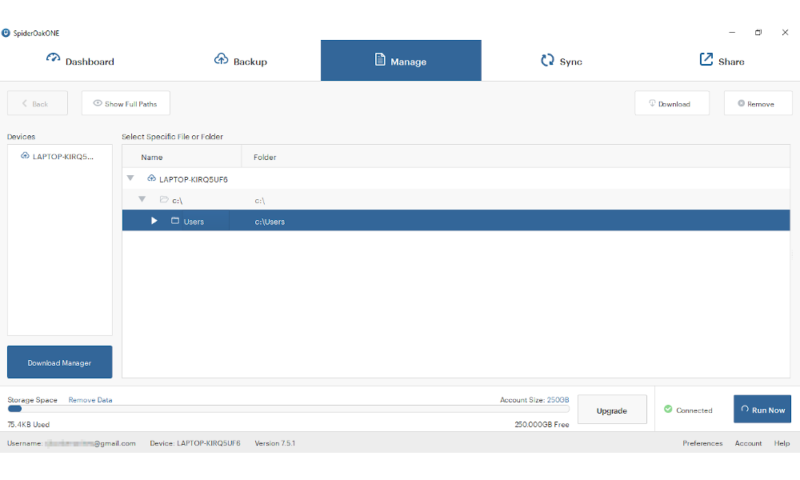The width and height of the screenshot is (800, 480).
Task: Click the green Connected status icon
Action: click(668, 409)
